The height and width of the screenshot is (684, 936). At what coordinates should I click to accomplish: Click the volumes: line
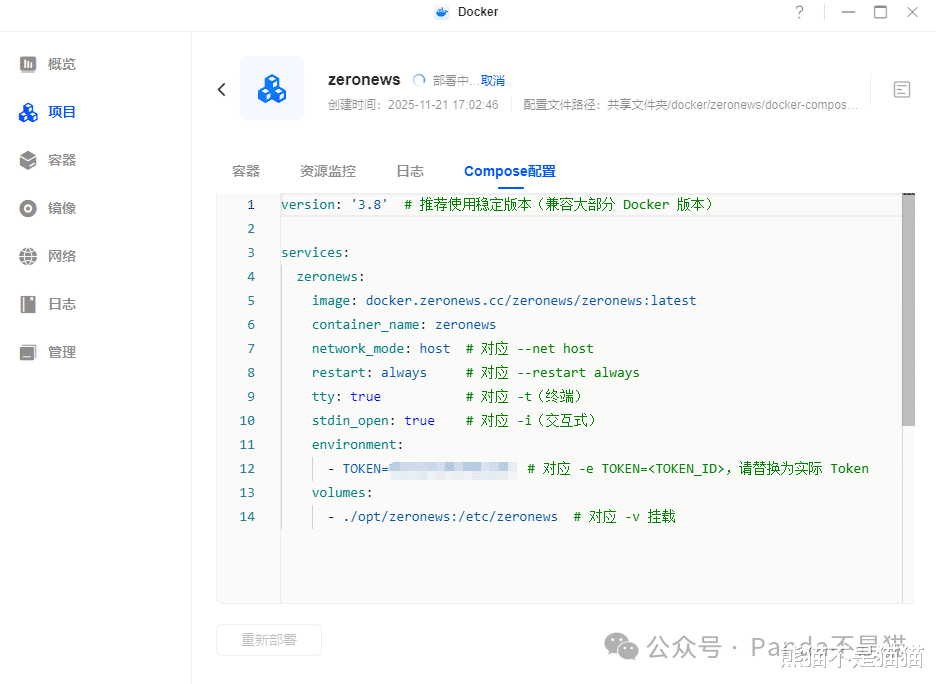(x=342, y=492)
